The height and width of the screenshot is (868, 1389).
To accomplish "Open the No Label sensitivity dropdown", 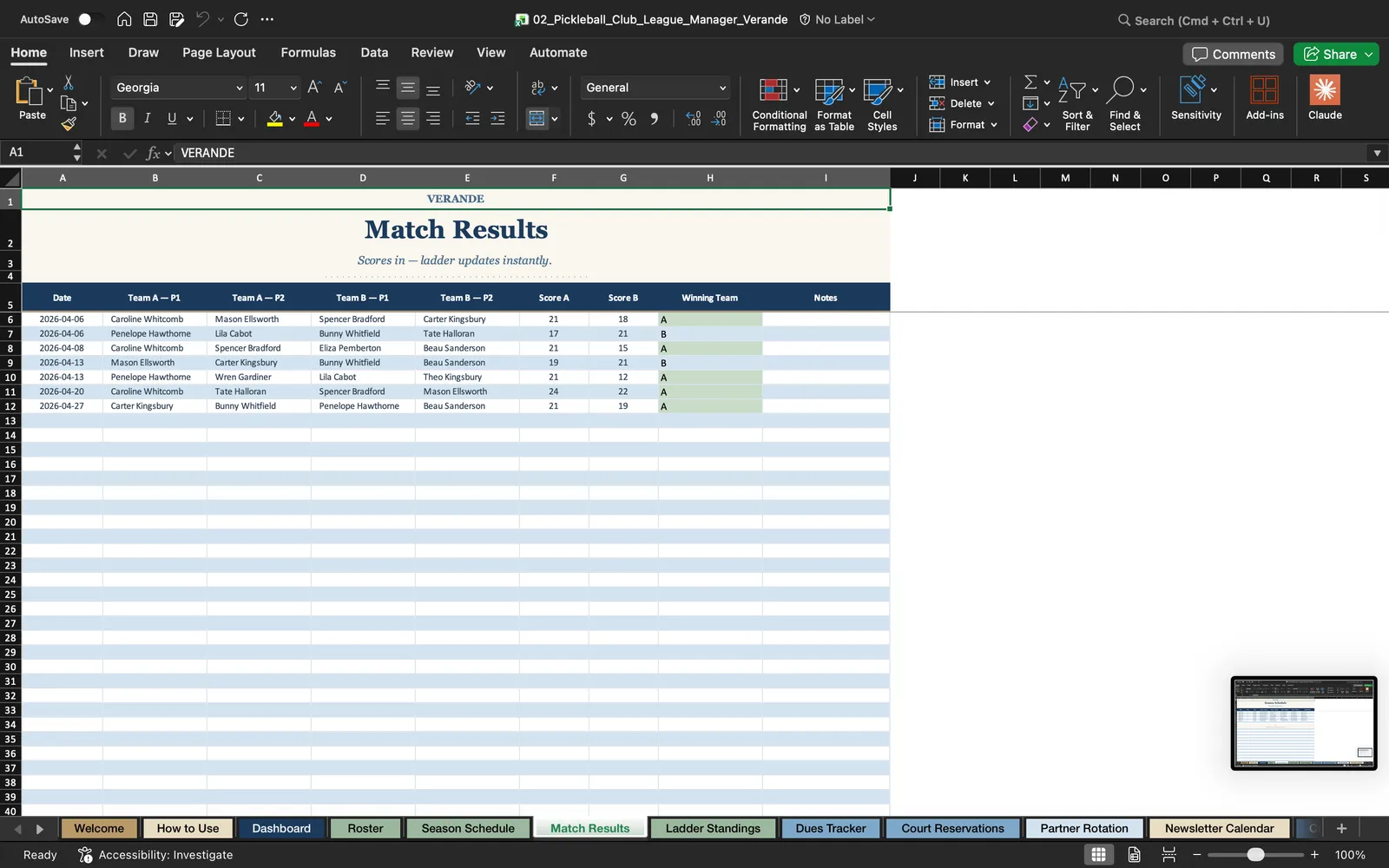I will (837, 19).
